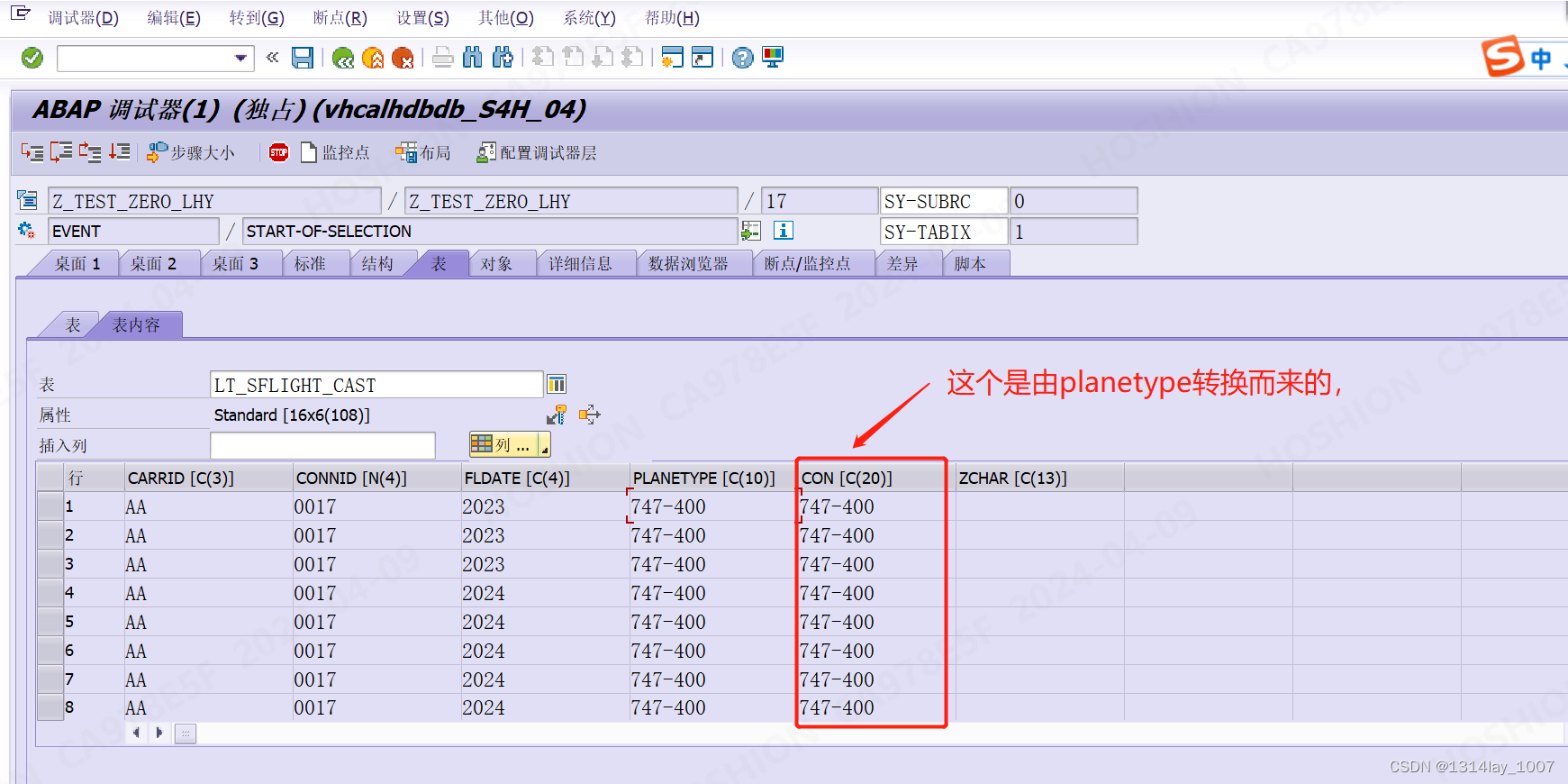Click the 配置调试器层 configure debugger layer button
The width and height of the screenshot is (1568, 784).
tap(537, 152)
